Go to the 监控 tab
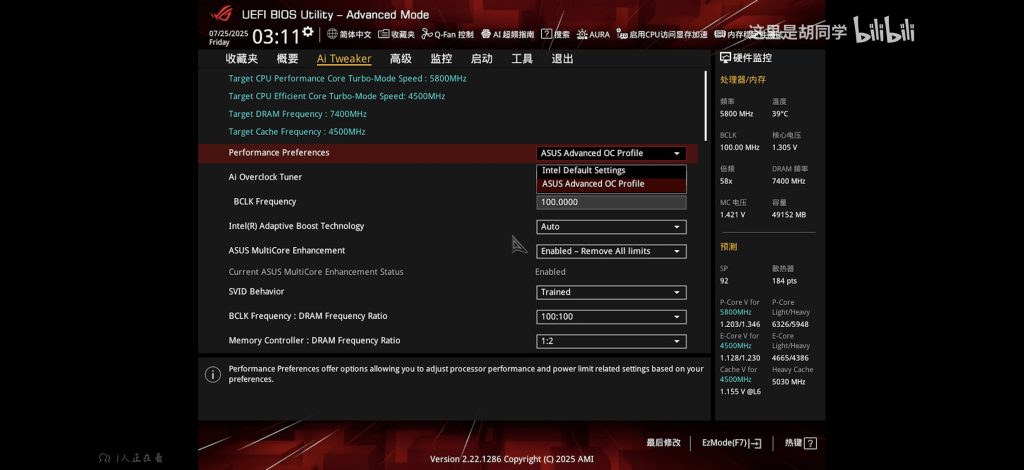Image resolution: width=1024 pixels, height=470 pixels. point(441,59)
